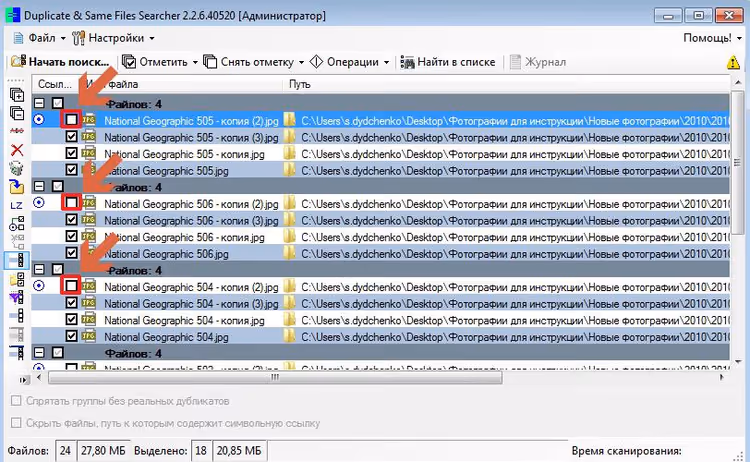Click the last sidebar icon at the bottom
Screen dimensions: 750x462
(17, 353)
